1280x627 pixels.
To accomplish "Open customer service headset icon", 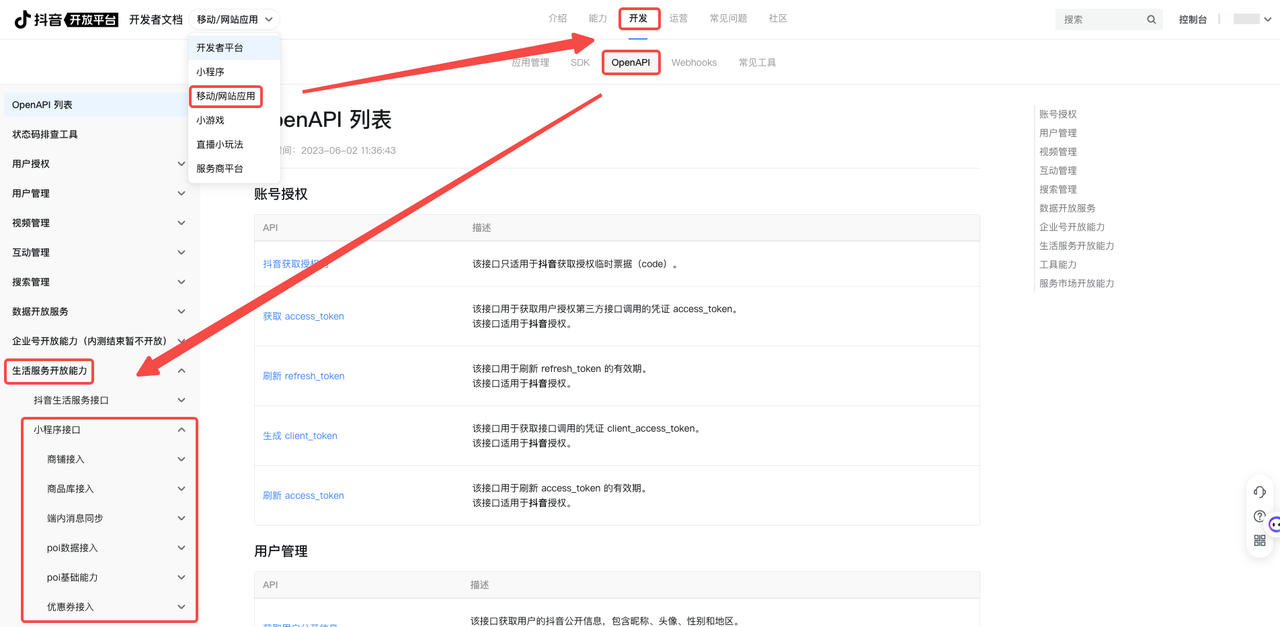I will 1259,492.
